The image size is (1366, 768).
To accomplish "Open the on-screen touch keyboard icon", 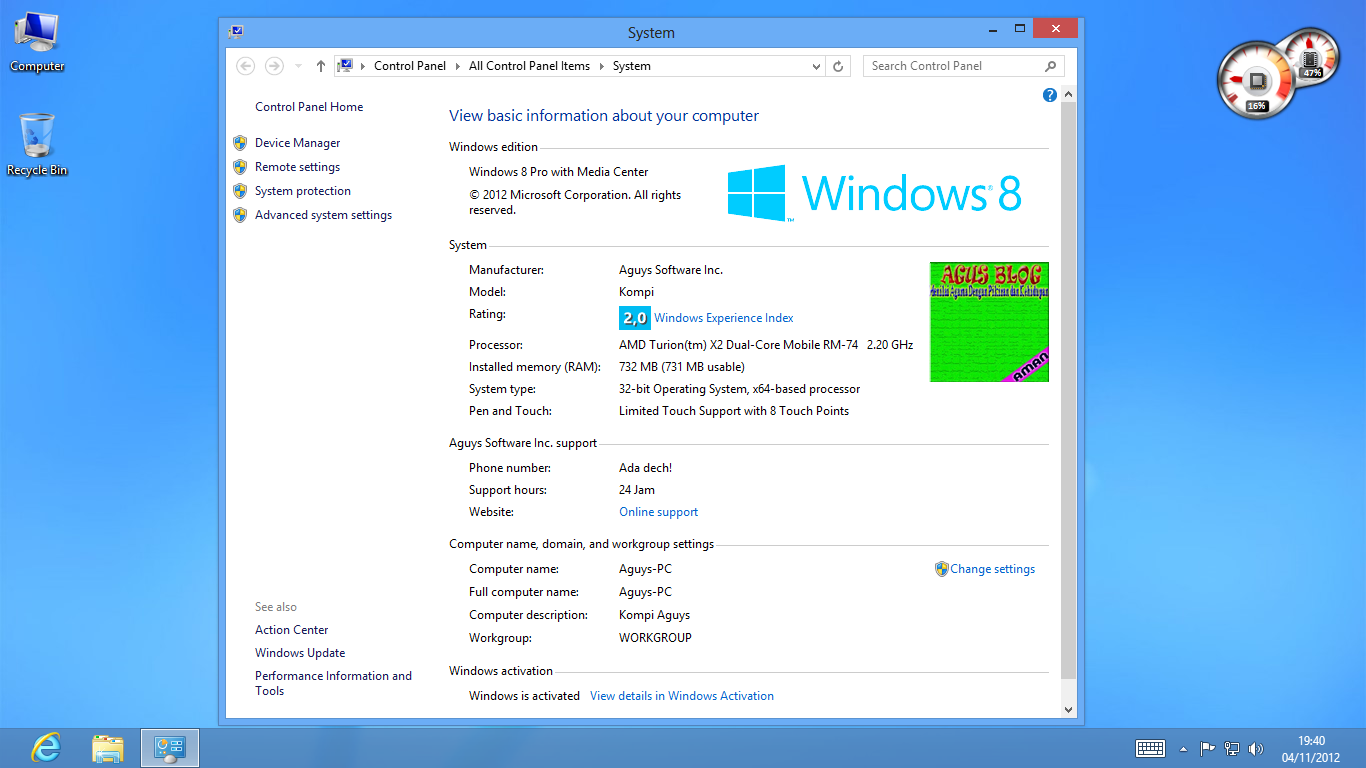I will 1150,748.
